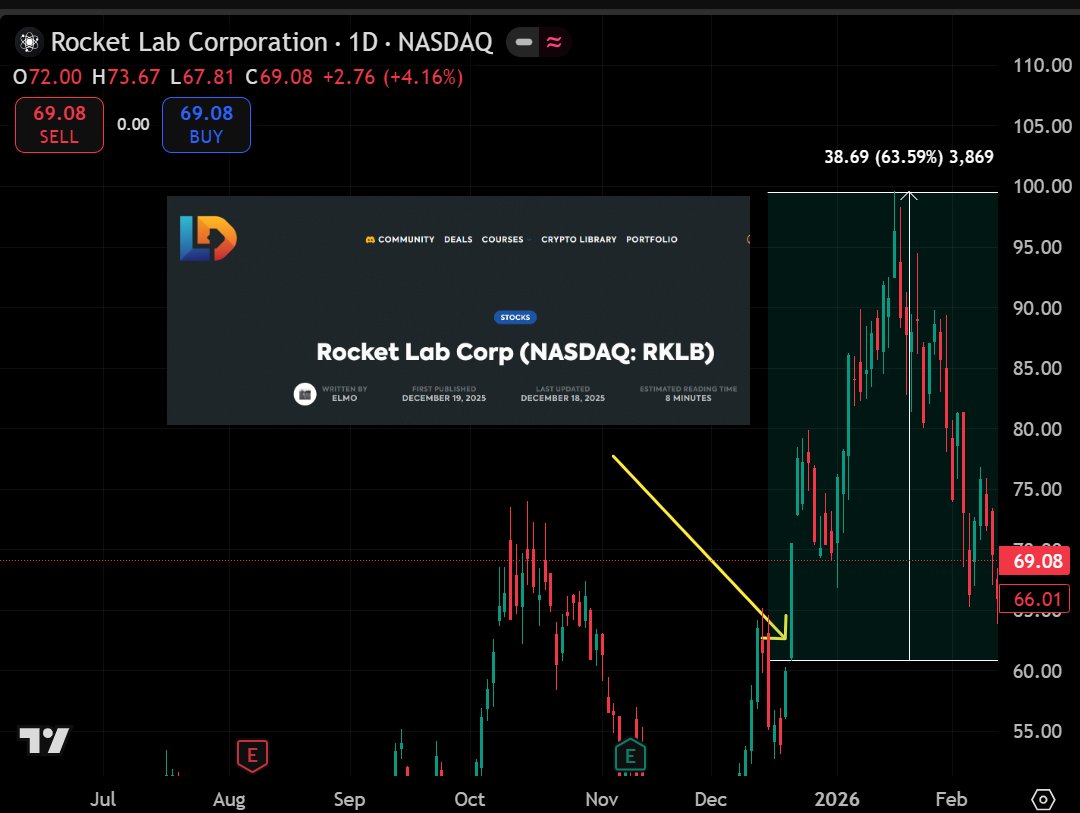Click the 0.00 spread value
The height and width of the screenshot is (813, 1080).
133,125
